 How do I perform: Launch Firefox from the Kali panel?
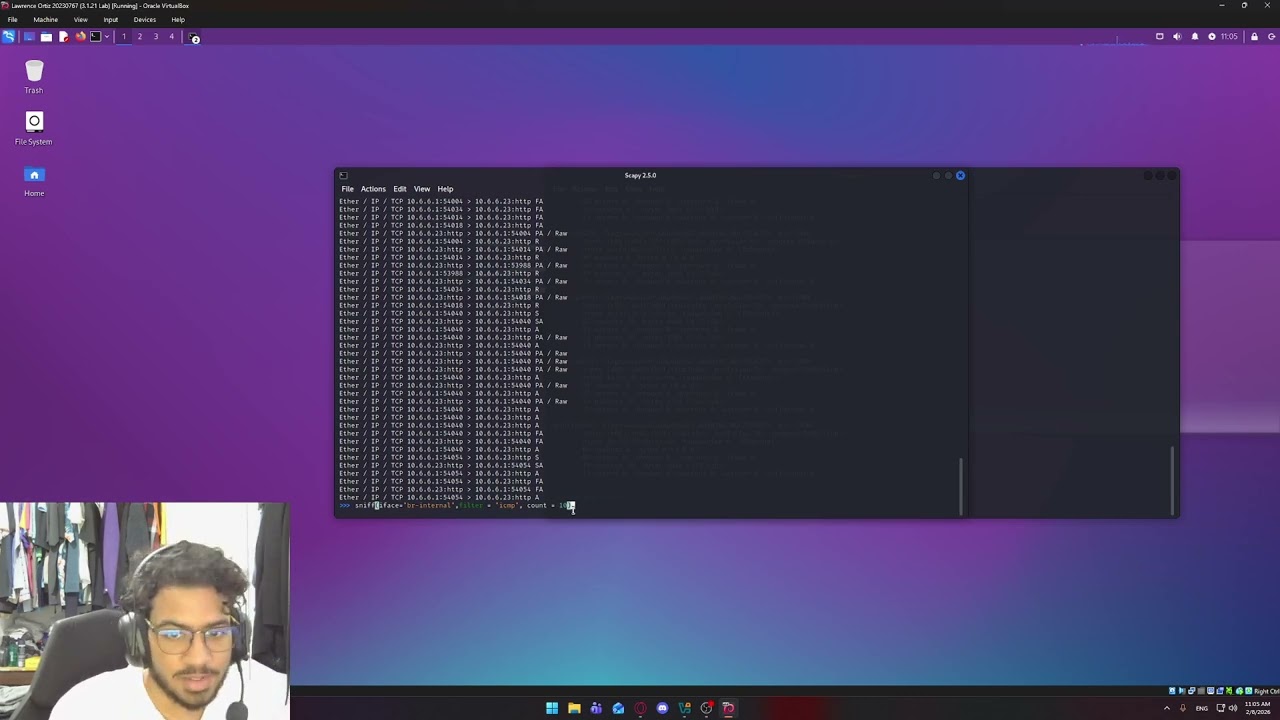click(x=80, y=37)
